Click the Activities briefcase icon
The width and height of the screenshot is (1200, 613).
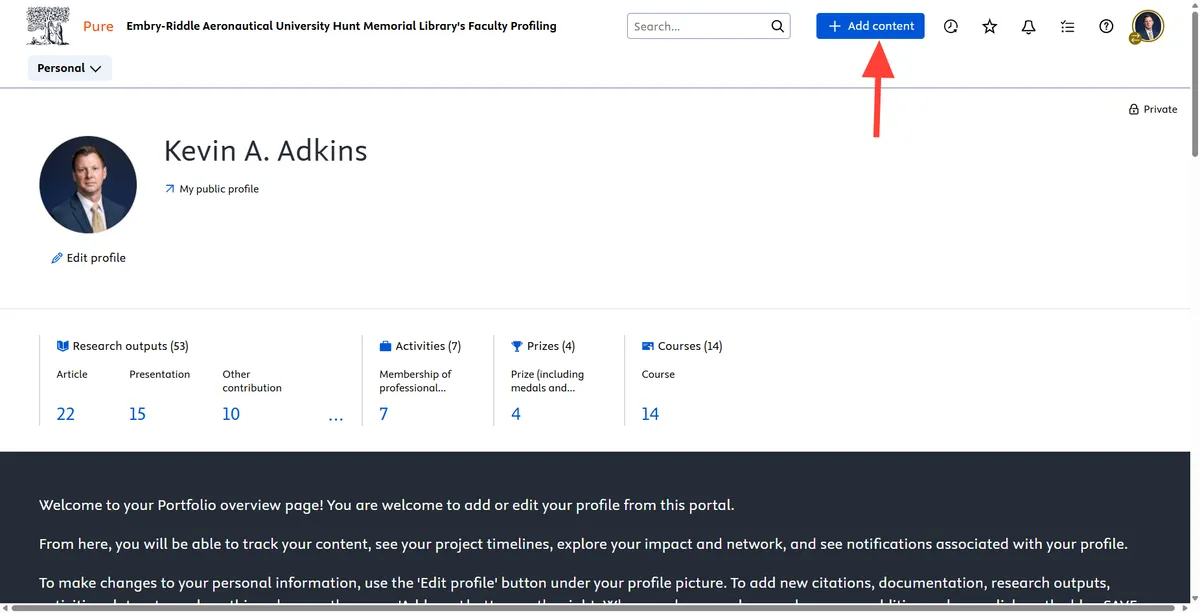385,346
